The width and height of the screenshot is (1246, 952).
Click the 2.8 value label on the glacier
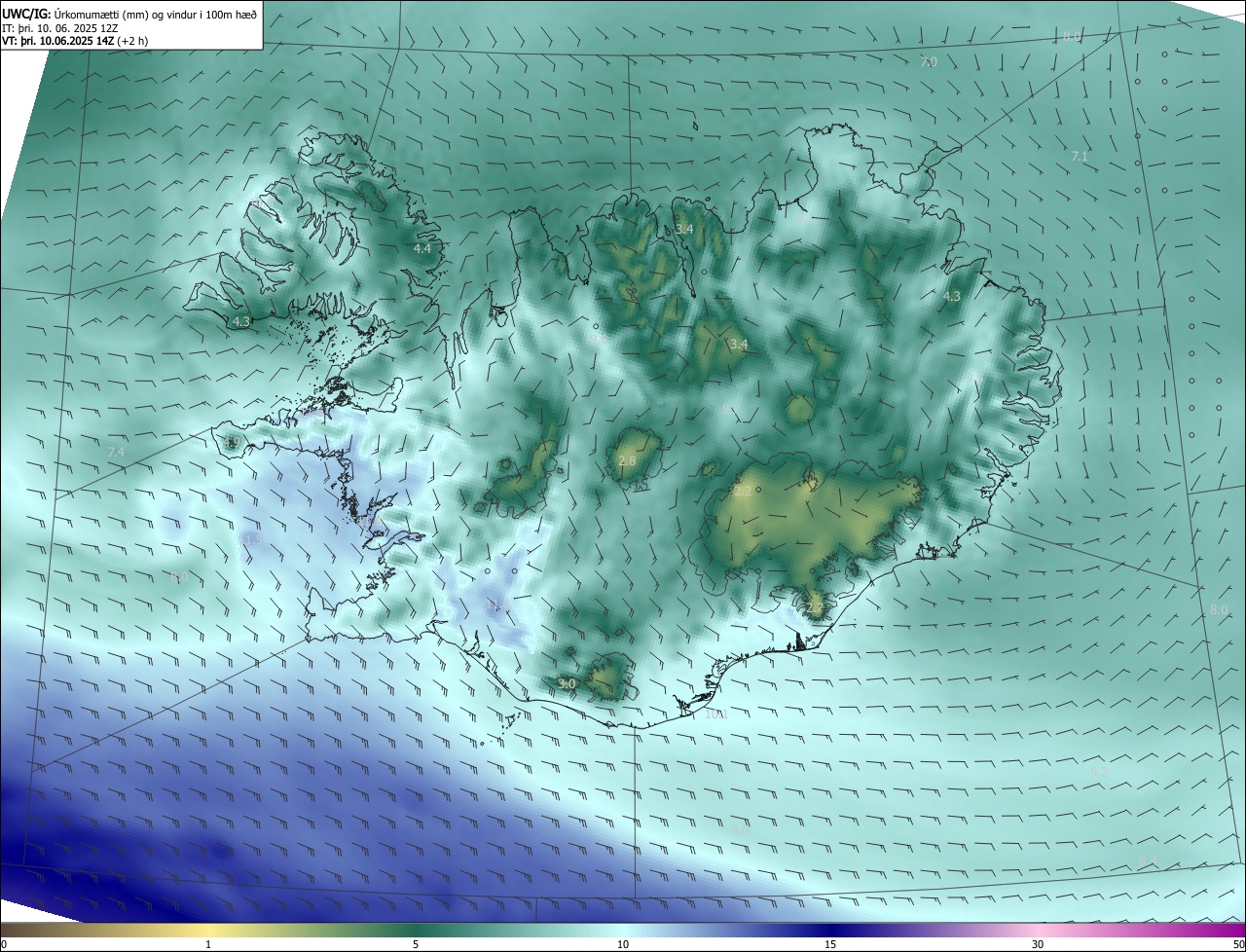point(627,460)
